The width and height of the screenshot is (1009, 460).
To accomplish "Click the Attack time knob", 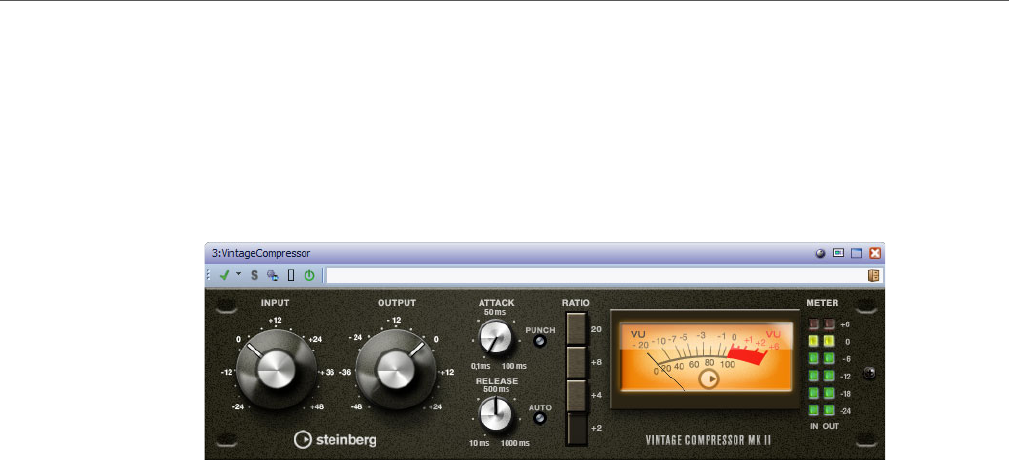I will (x=495, y=337).
